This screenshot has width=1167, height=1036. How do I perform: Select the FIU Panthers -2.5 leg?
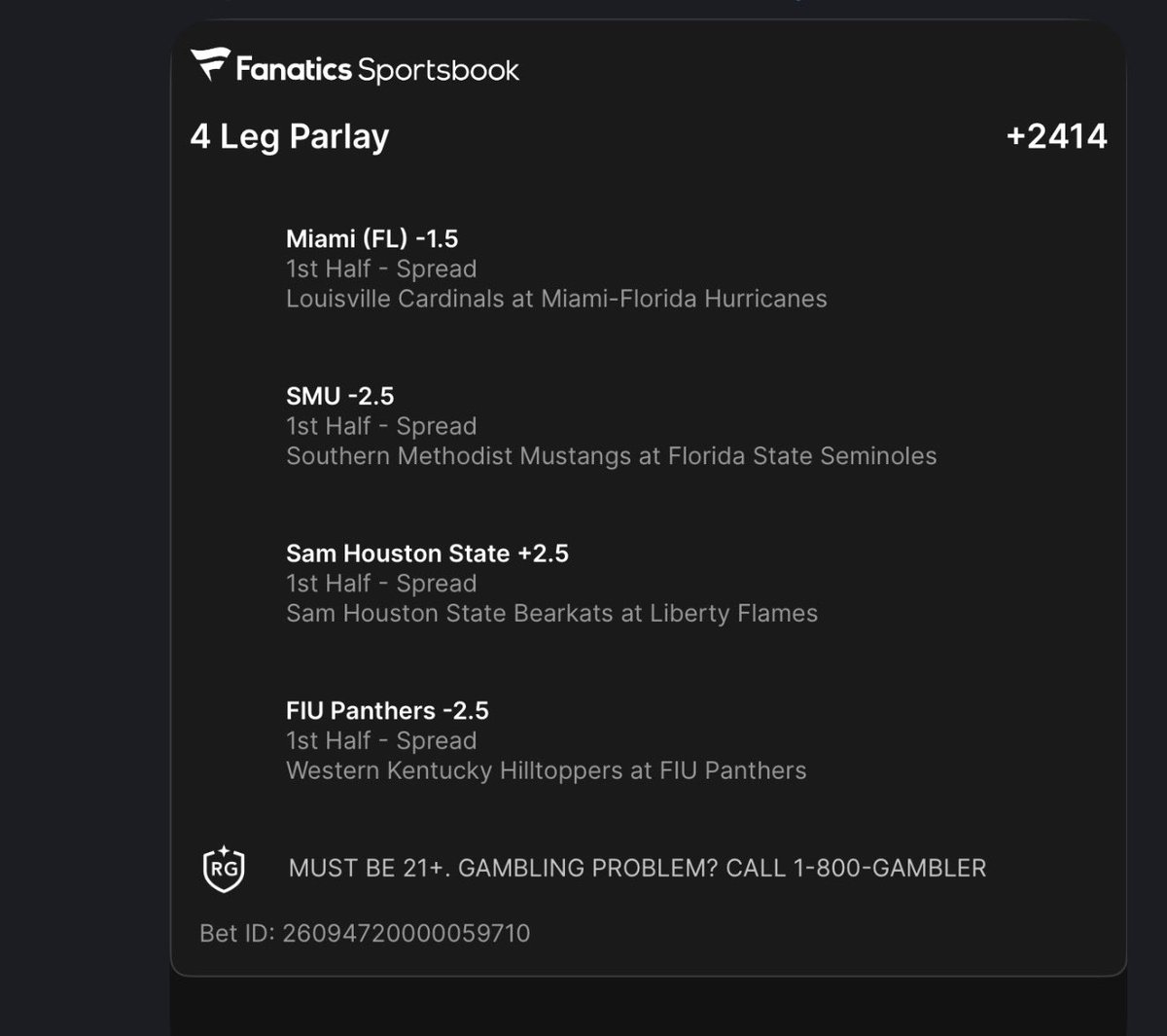pyautogui.click(x=387, y=711)
